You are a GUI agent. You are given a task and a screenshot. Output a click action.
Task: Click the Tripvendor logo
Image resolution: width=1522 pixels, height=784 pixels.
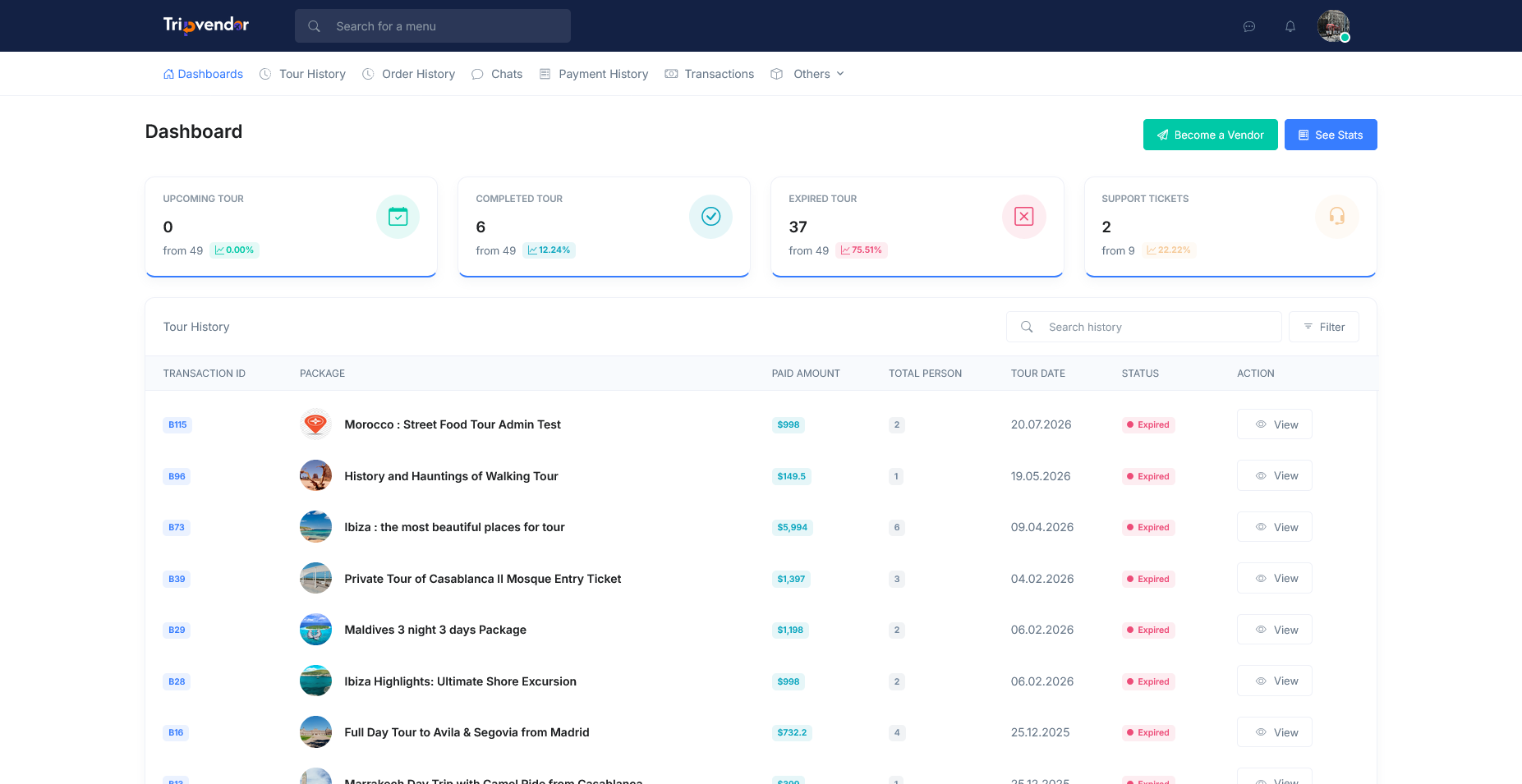point(206,25)
